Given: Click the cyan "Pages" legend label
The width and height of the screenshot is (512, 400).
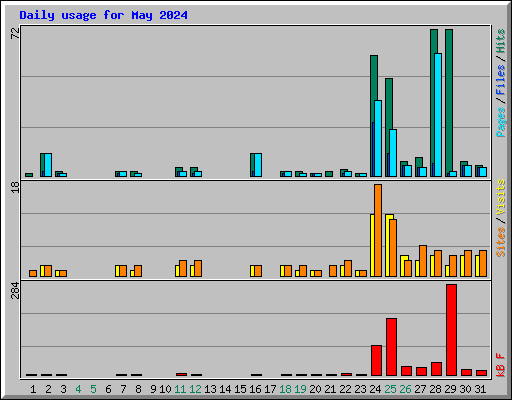Looking at the screenshot, I should point(501,122).
